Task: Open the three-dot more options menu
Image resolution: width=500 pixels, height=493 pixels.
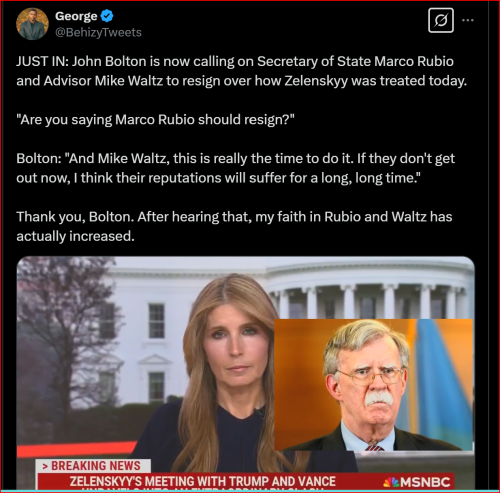Action: [x=468, y=20]
